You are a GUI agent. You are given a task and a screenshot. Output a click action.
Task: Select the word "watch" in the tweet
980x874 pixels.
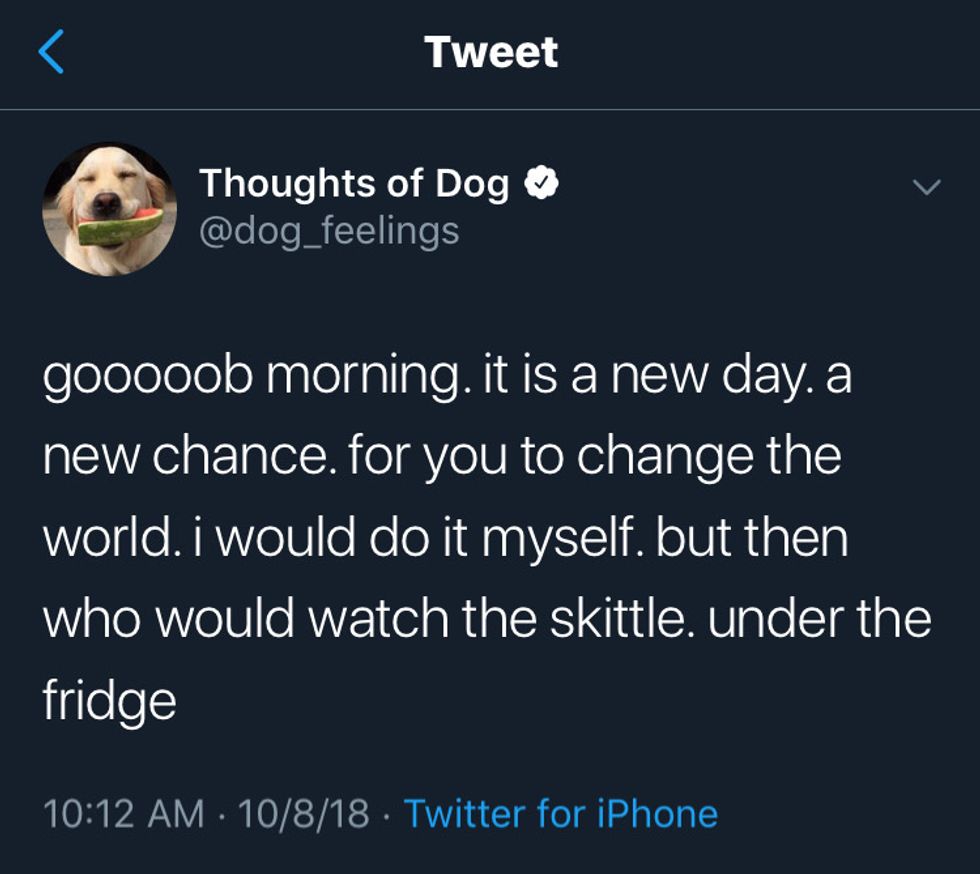tap(375, 617)
